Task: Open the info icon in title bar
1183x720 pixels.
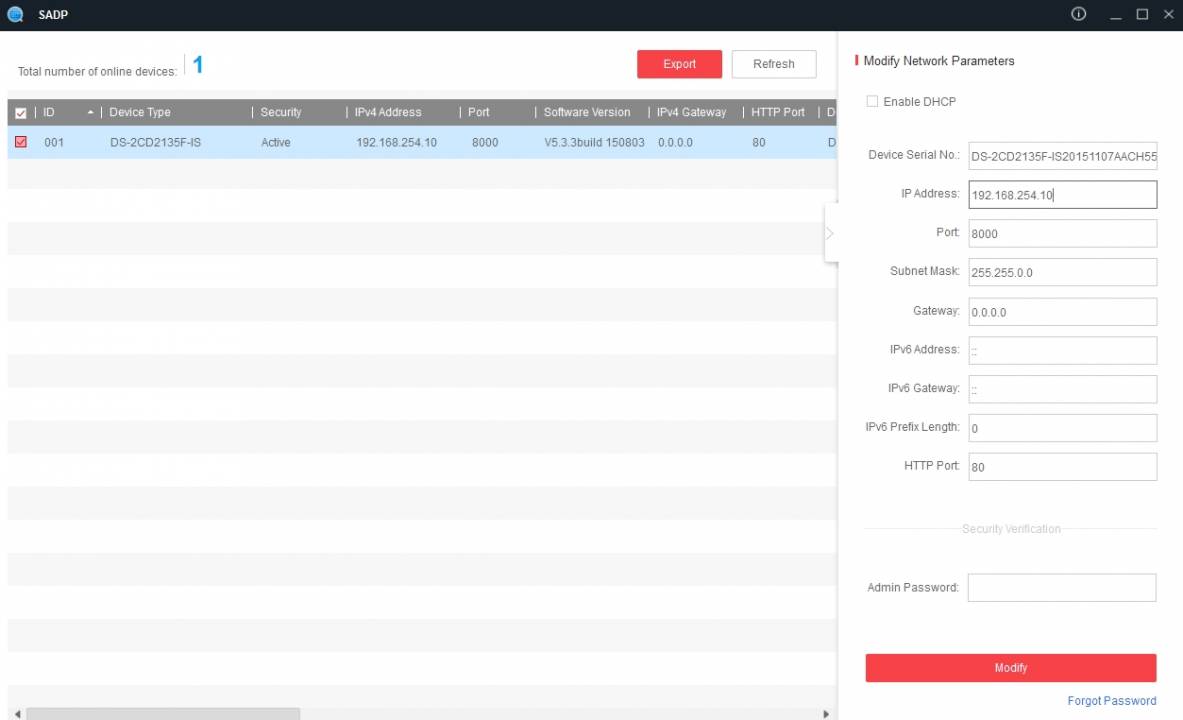Action: [x=1078, y=14]
